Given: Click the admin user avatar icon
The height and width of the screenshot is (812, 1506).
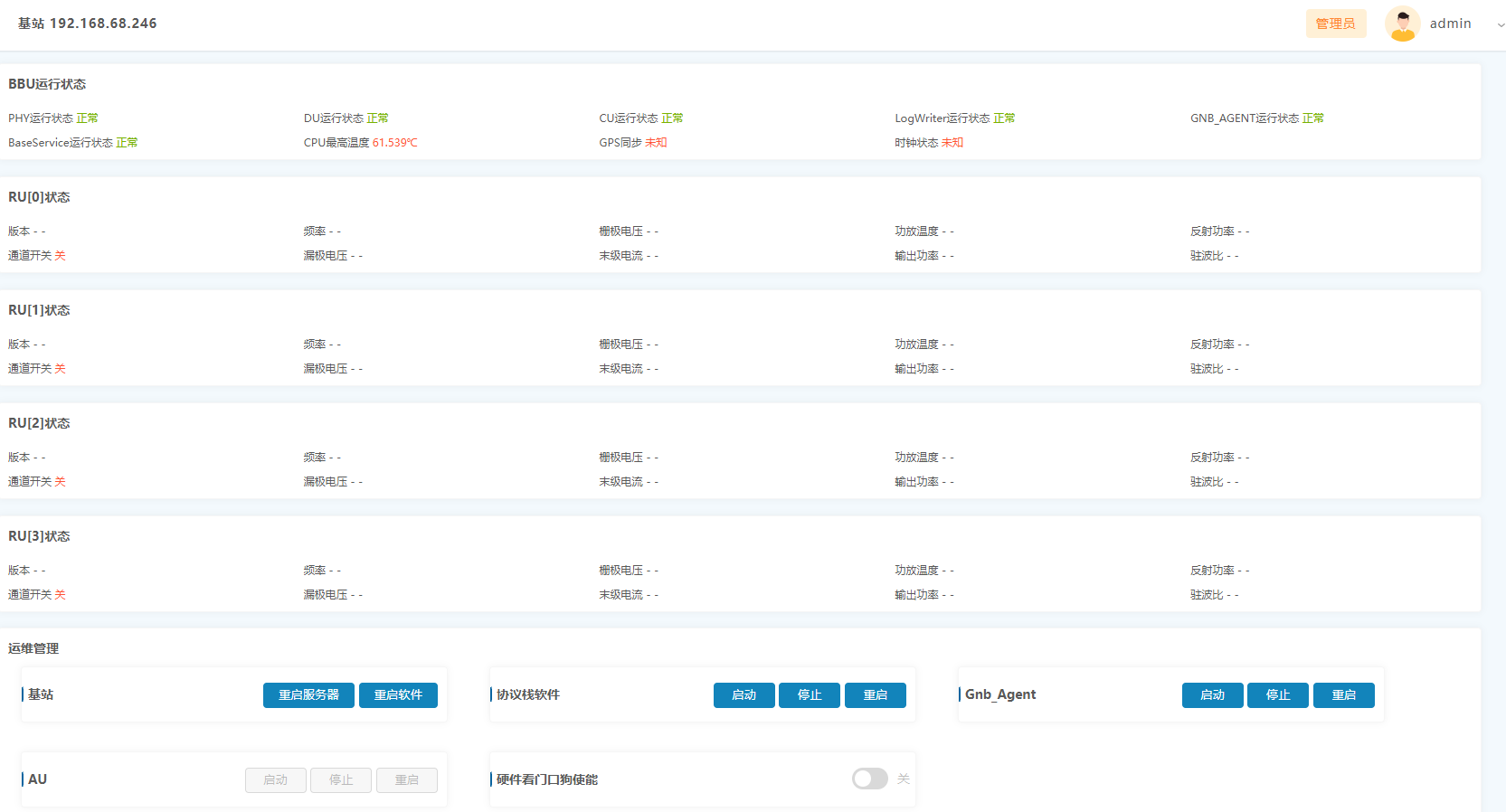Looking at the screenshot, I should (x=1402, y=24).
